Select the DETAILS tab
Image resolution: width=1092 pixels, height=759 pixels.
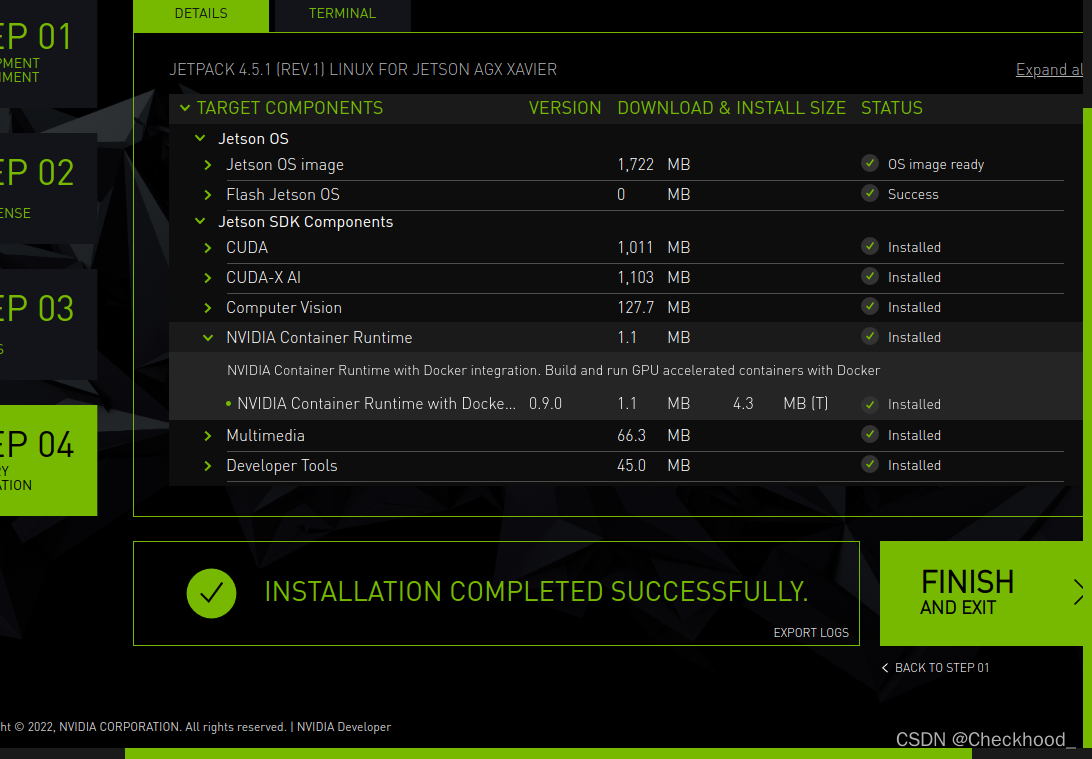tap(201, 15)
